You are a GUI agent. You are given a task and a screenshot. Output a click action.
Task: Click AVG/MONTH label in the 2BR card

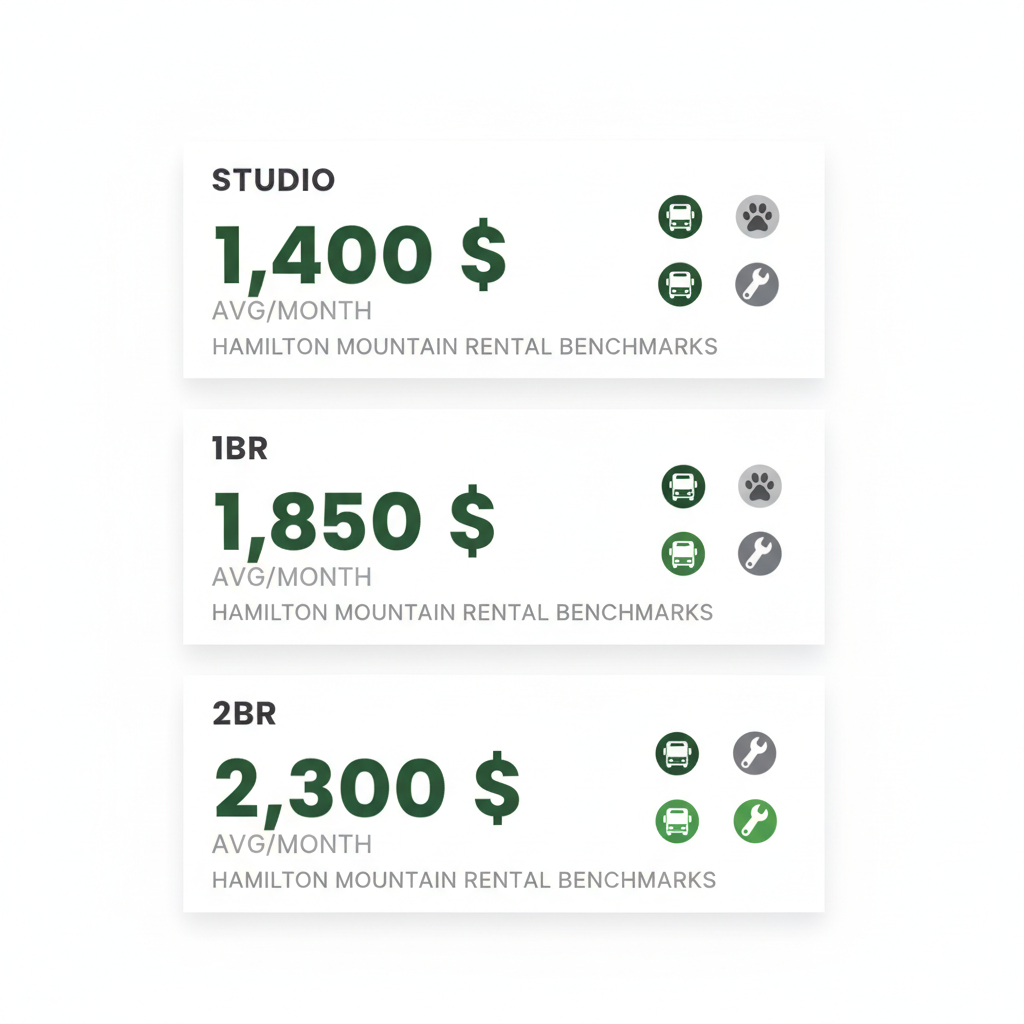[291, 844]
